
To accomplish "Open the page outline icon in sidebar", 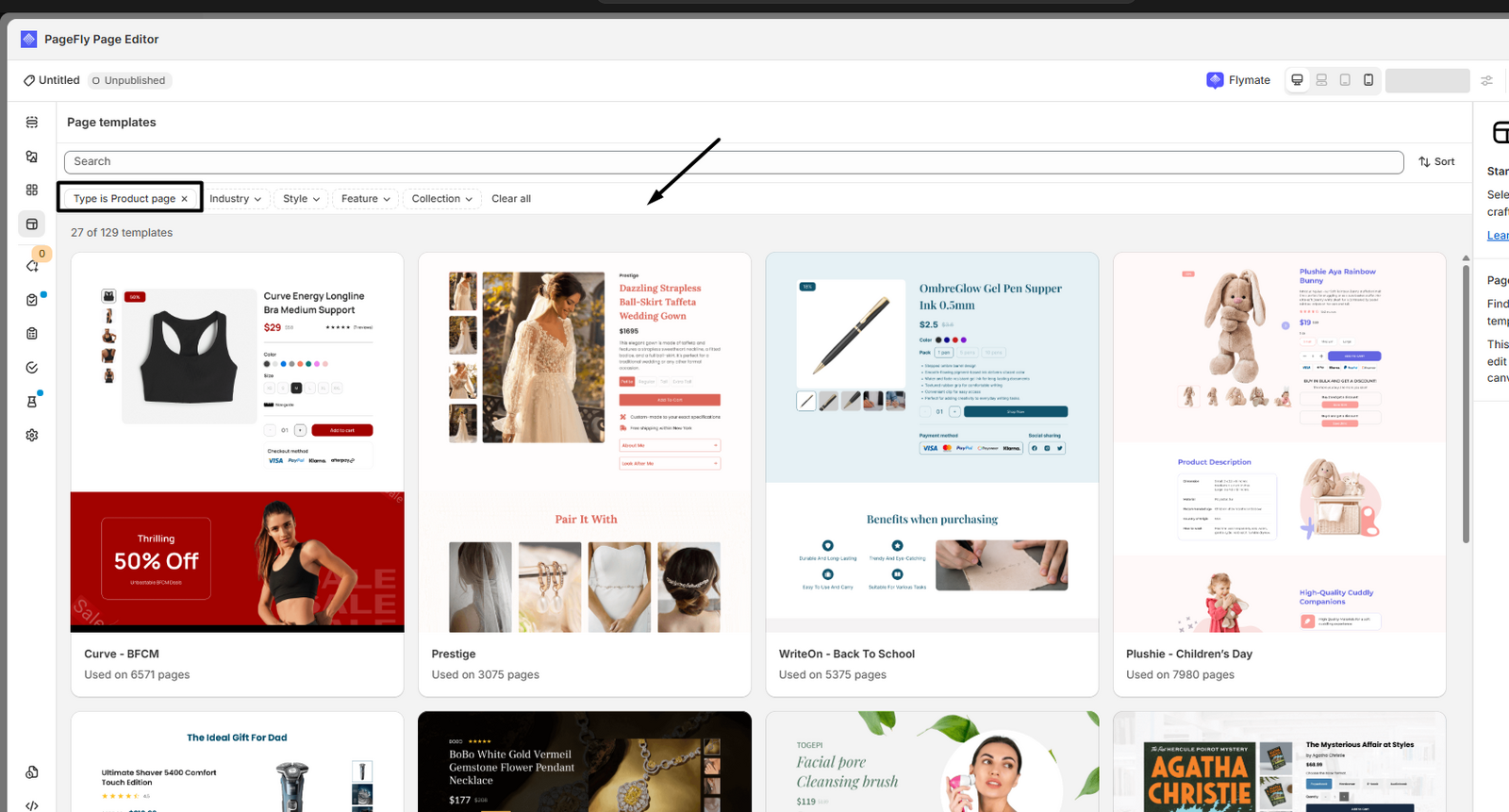I will tap(32, 123).
